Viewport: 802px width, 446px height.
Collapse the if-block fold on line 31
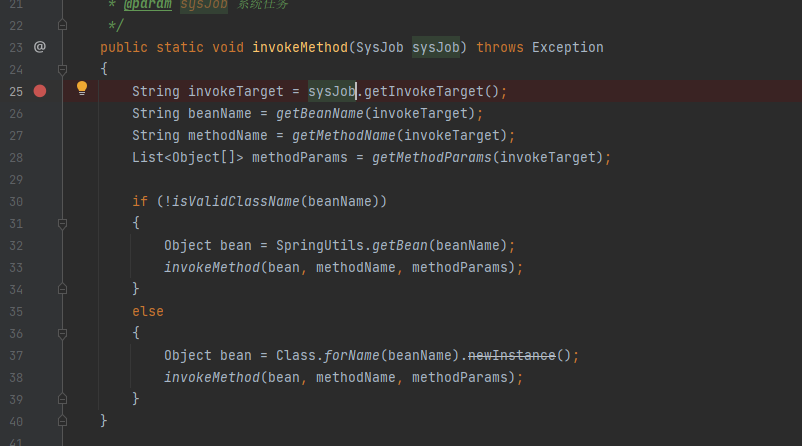click(x=62, y=224)
